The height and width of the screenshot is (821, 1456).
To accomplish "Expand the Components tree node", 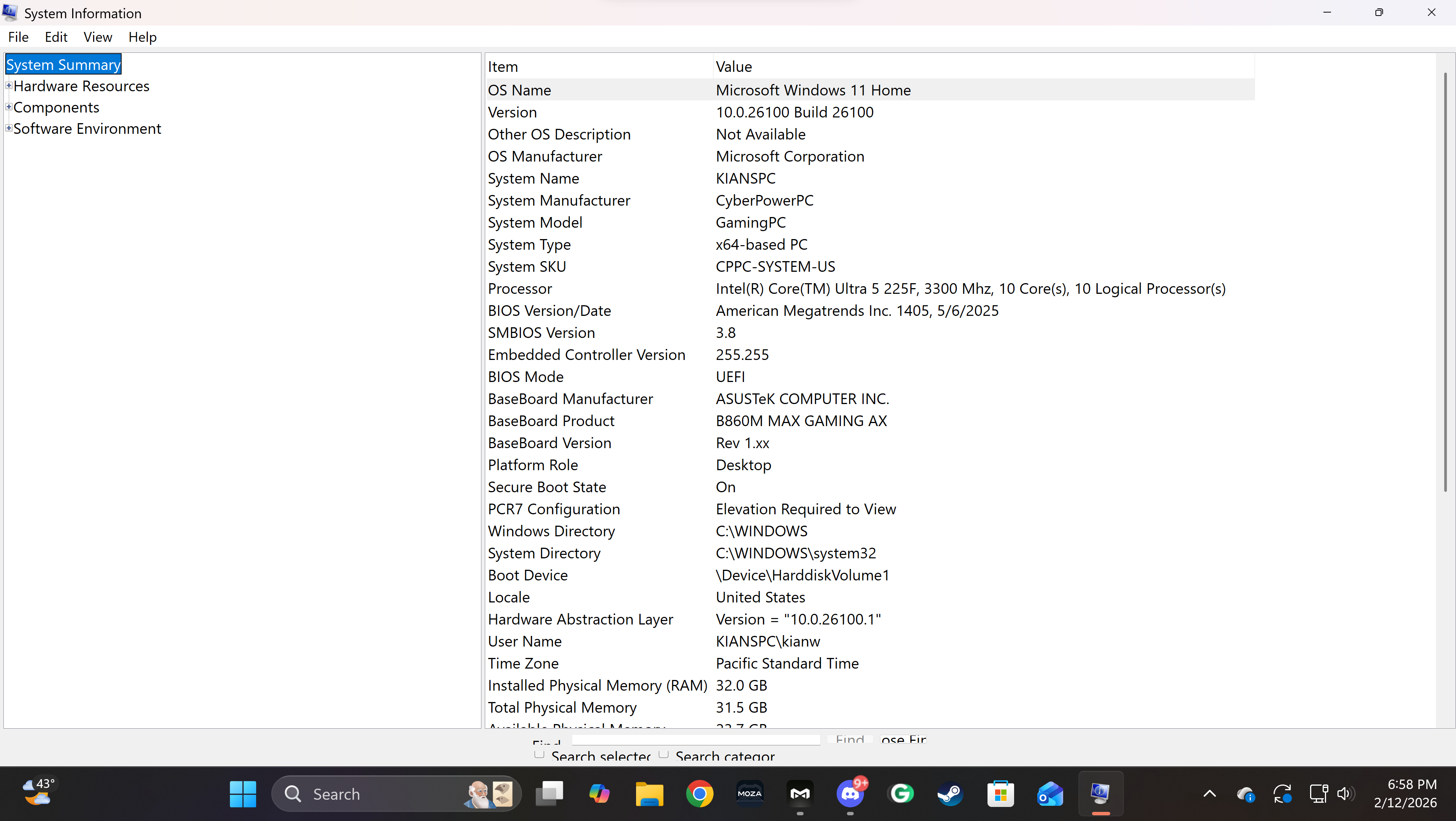I will (8, 107).
